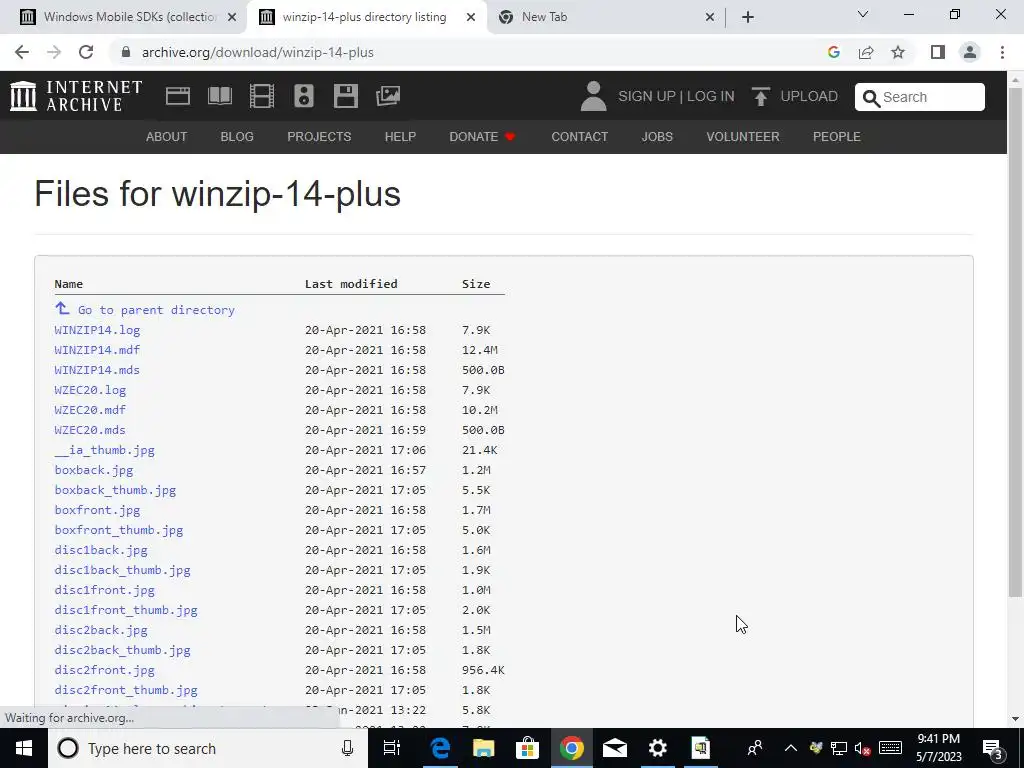This screenshot has width=1024, height=768.
Task: Open the touch keyboard tray icon
Action: (x=890, y=748)
